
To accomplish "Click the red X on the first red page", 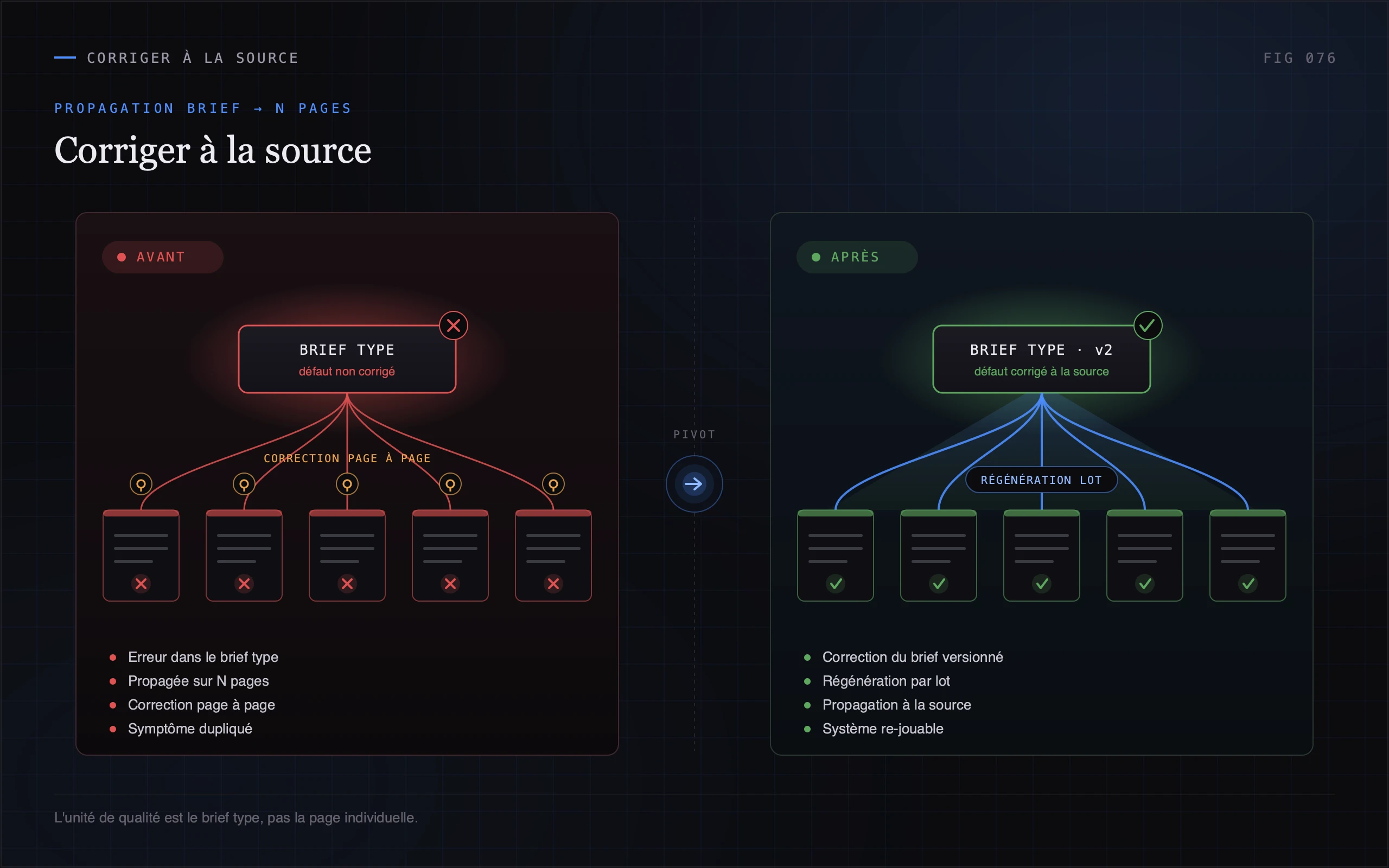I will click(x=141, y=584).
